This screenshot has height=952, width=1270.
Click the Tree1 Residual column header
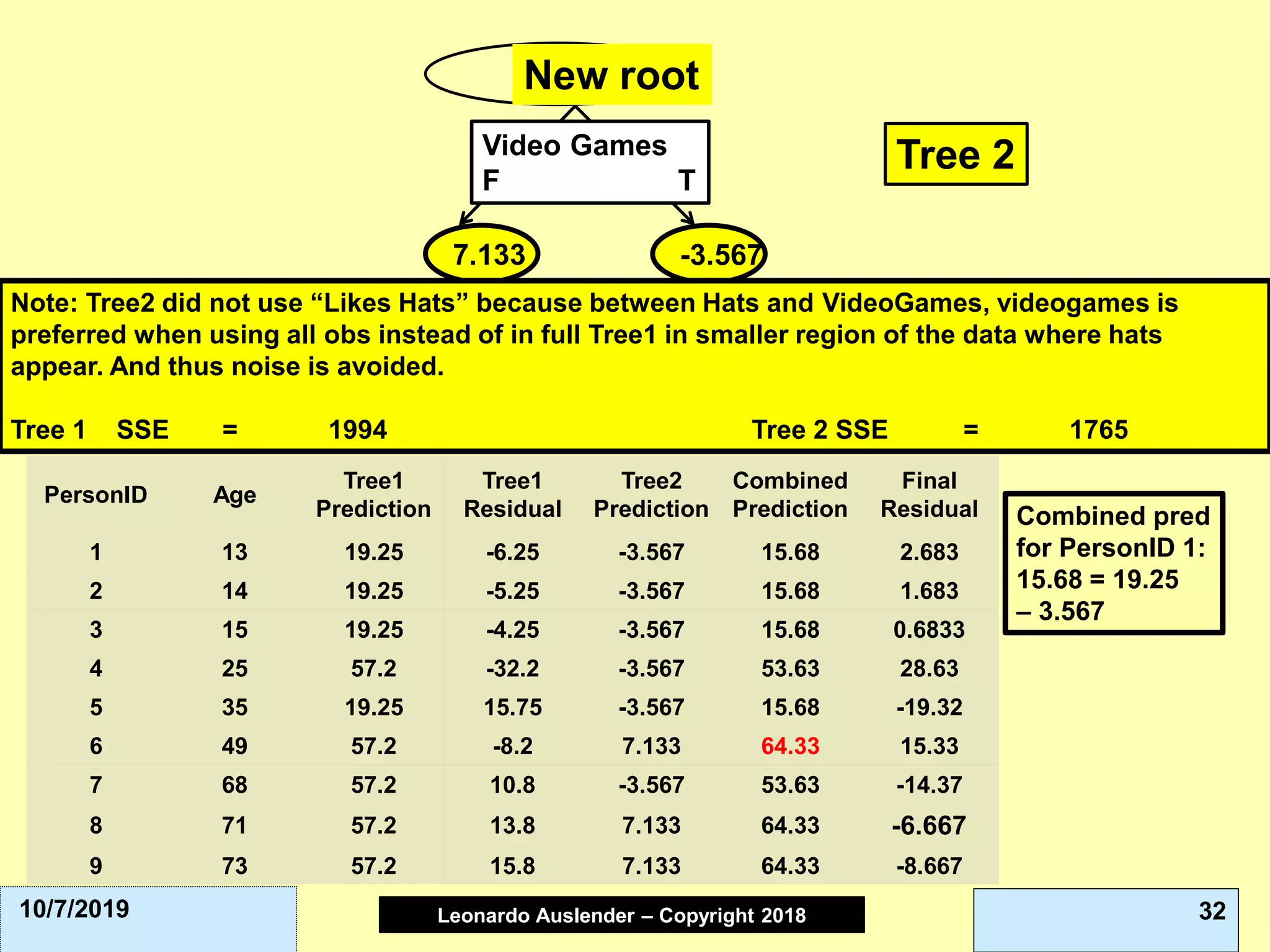(x=512, y=495)
